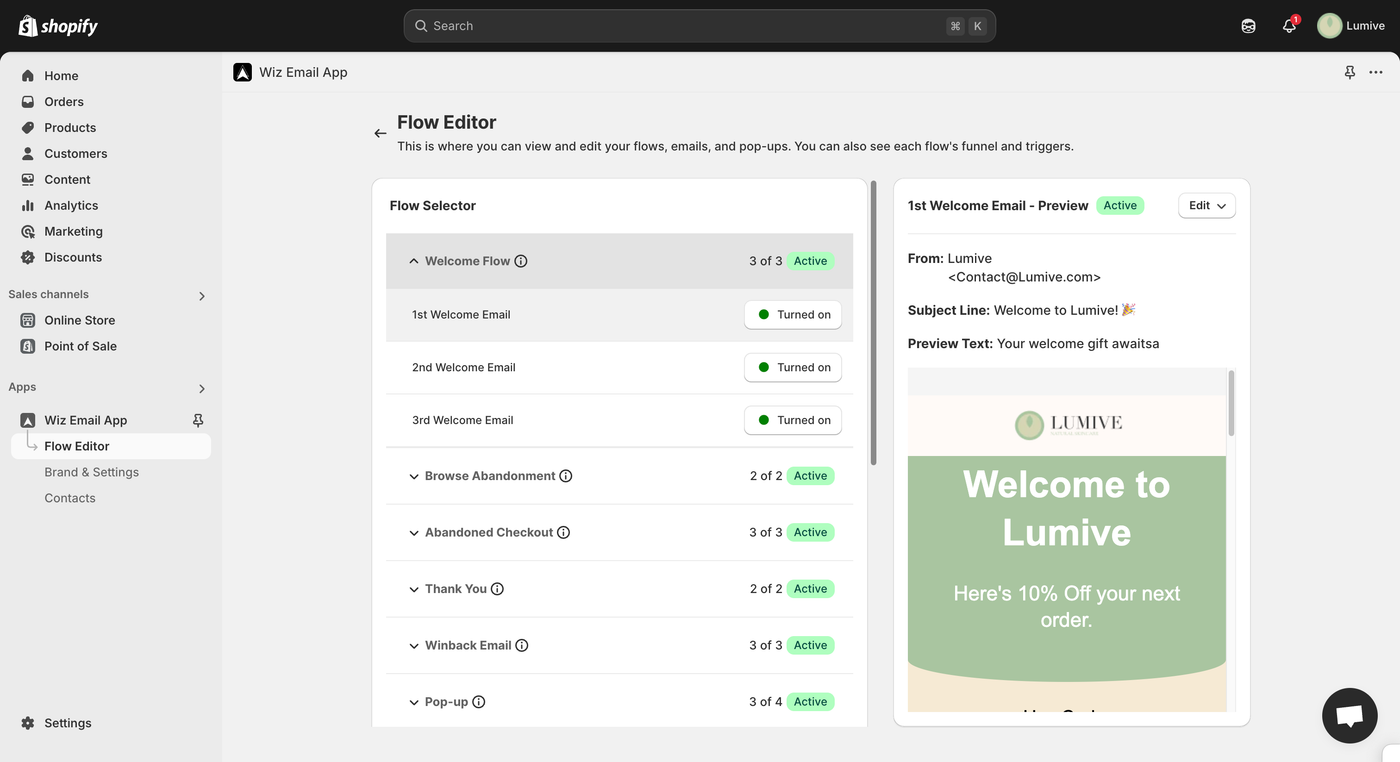Unpin Wiz Email App in sidebar

coord(198,420)
